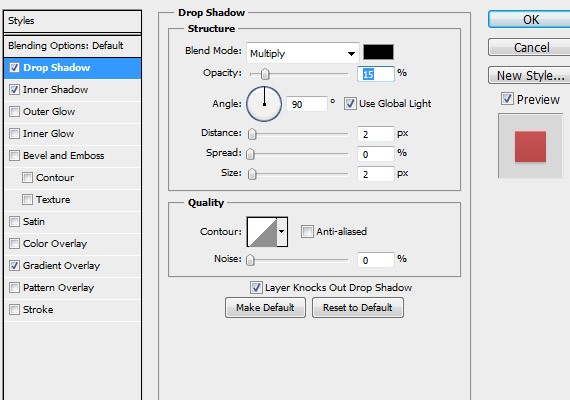This screenshot has height=400, width=570.
Task: Click the red style preview thumbnail
Action: (530, 146)
